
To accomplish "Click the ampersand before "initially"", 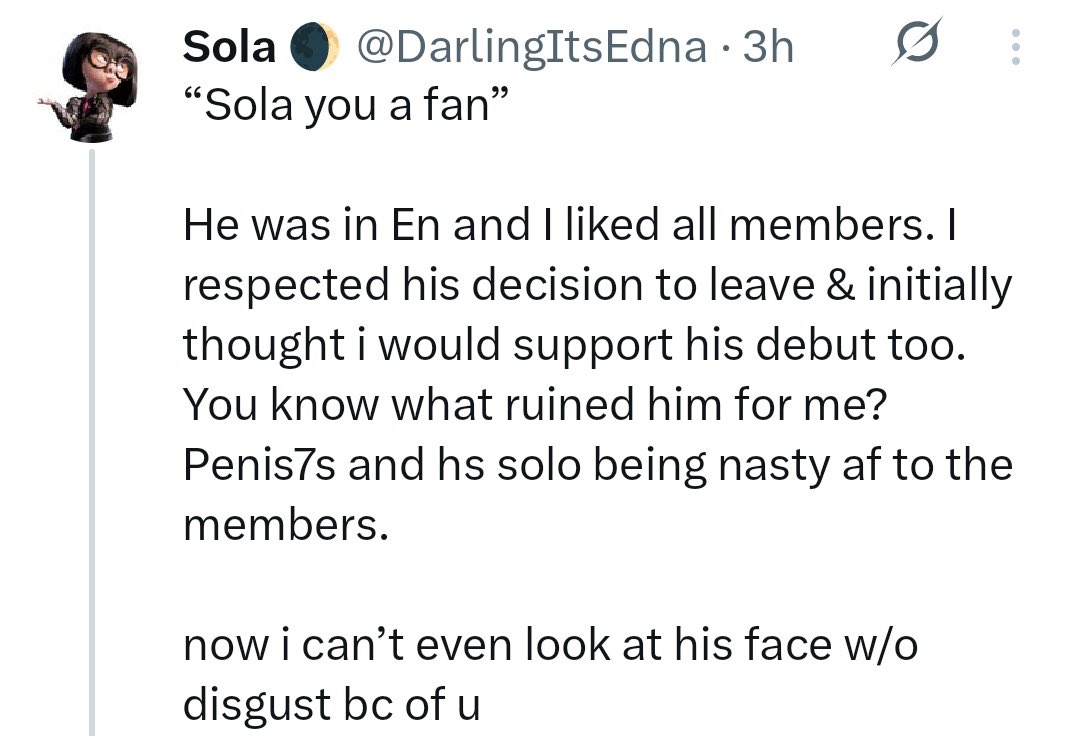I will point(848,286).
